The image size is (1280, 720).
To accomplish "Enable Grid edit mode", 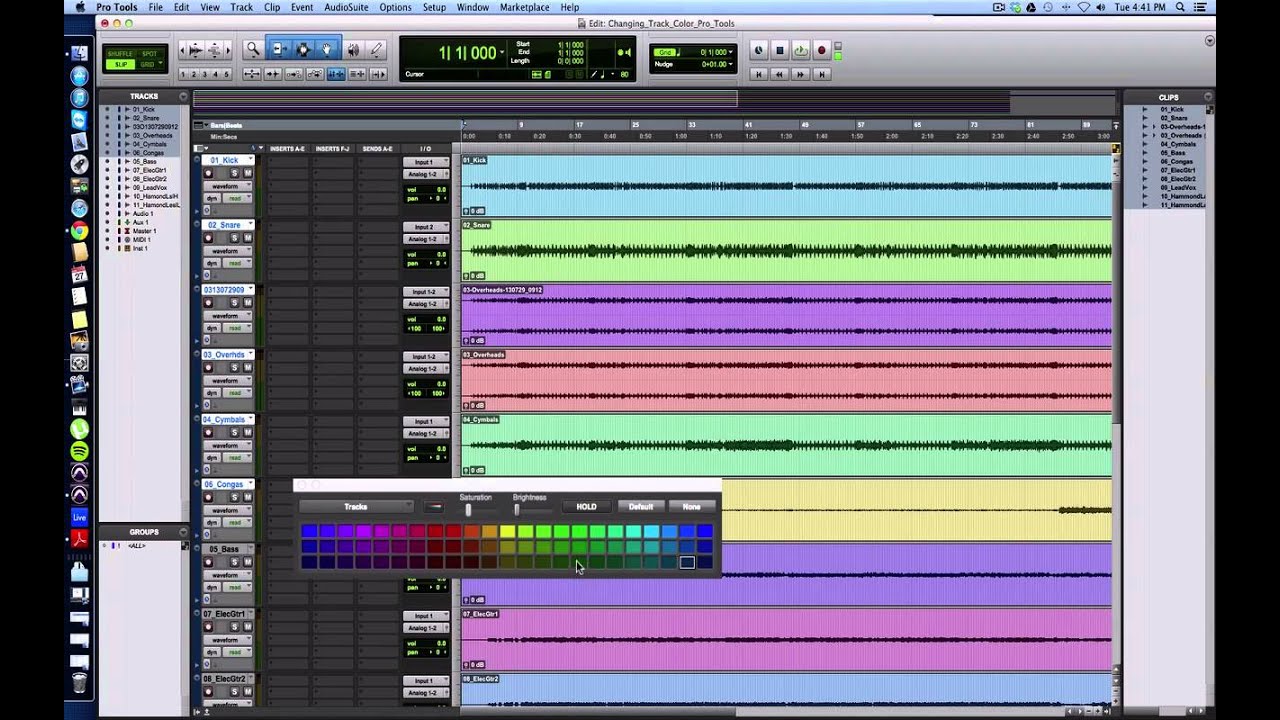I will 150,65.
